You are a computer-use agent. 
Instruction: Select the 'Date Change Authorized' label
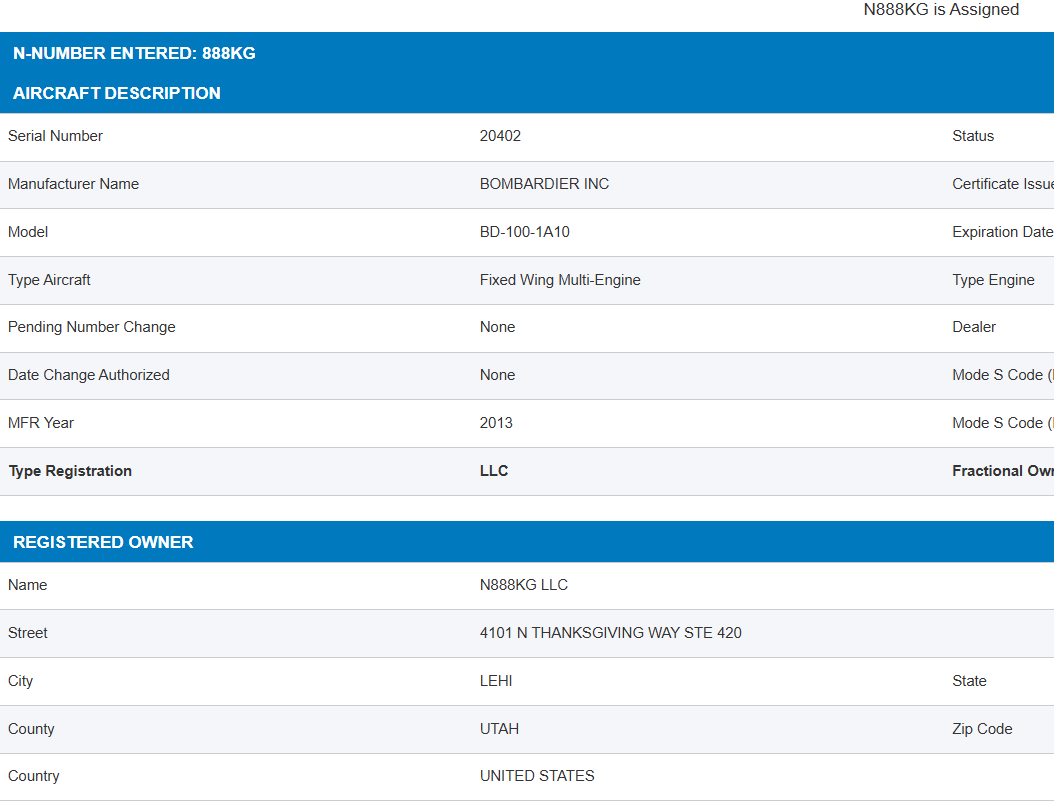click(x=89, y=375)
